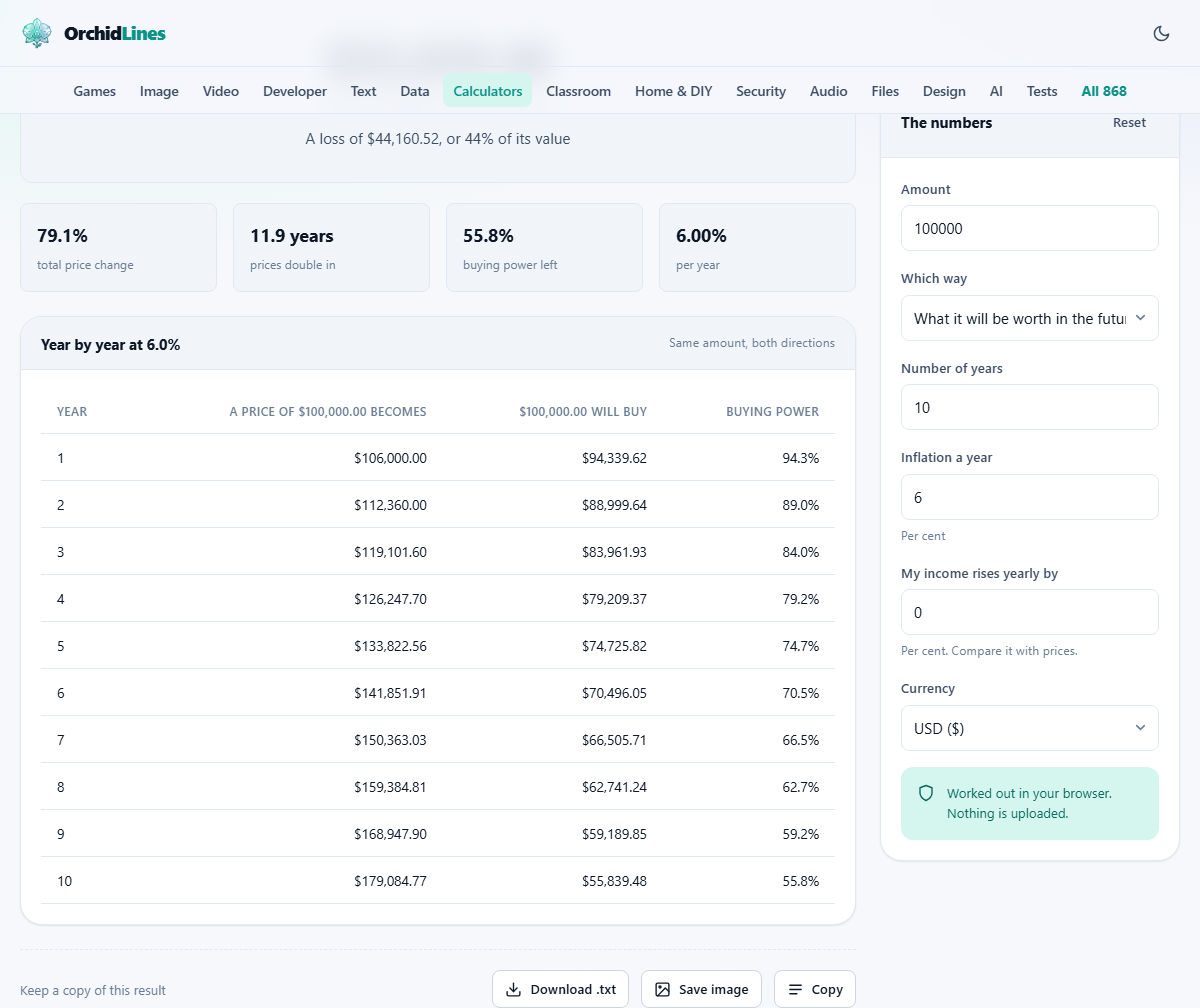Click the Year by year at 6.0% heading
This screenshot has width=1200, height=1008.
click(x=110, y=344)
